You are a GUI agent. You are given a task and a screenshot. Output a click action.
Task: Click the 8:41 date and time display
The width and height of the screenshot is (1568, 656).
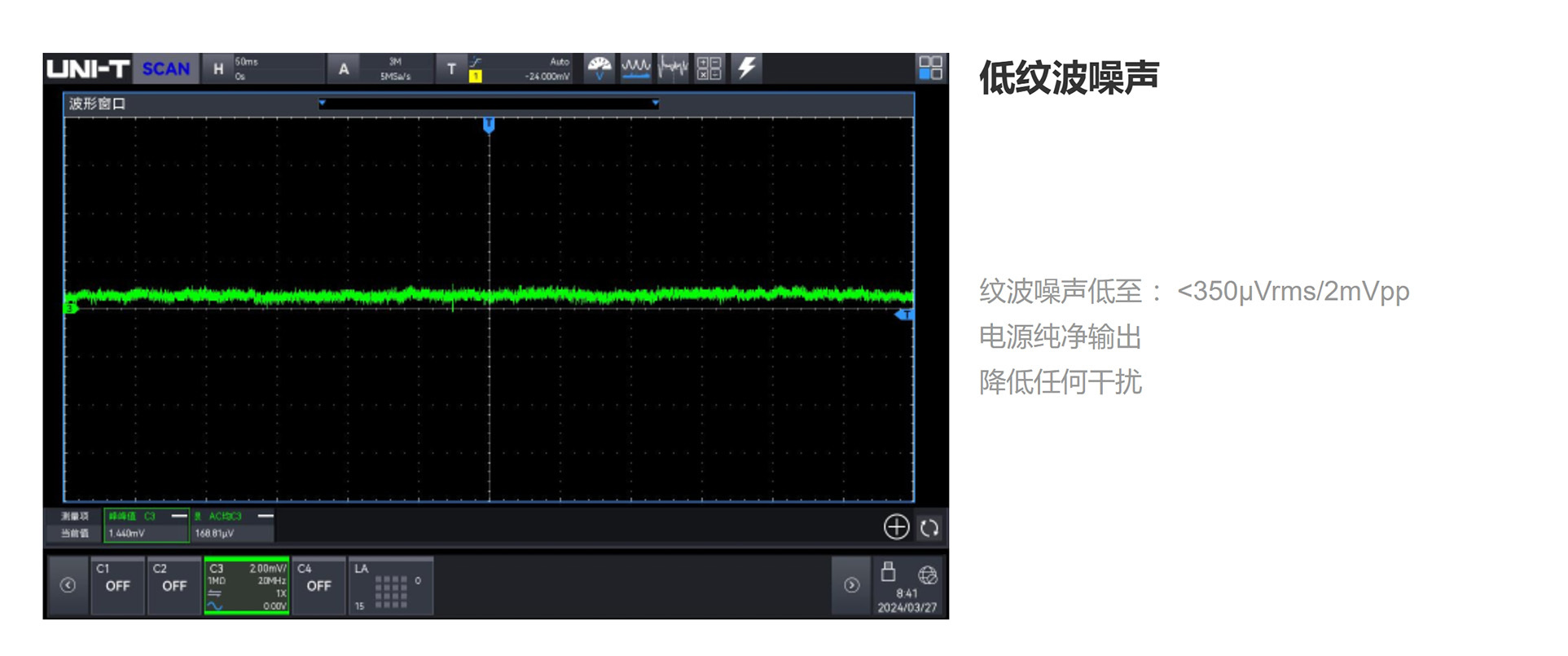click(907, 601)
